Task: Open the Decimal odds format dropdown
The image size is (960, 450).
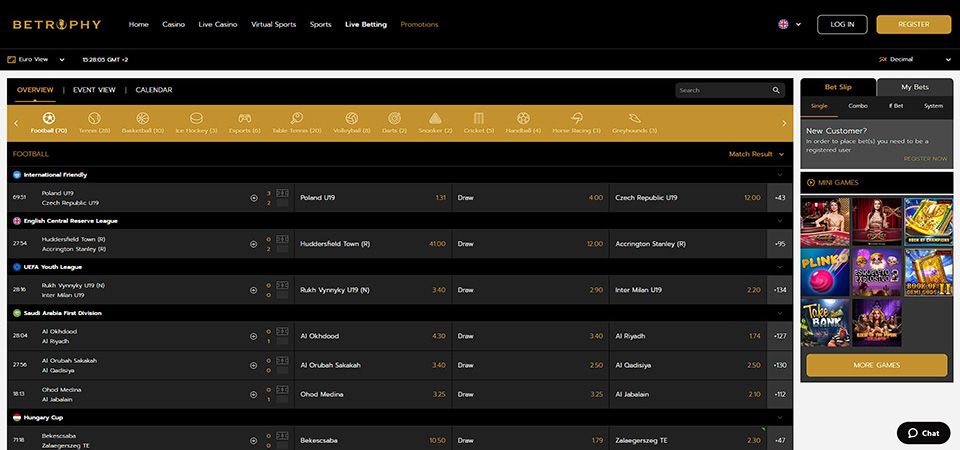Action: click(915, 59)
